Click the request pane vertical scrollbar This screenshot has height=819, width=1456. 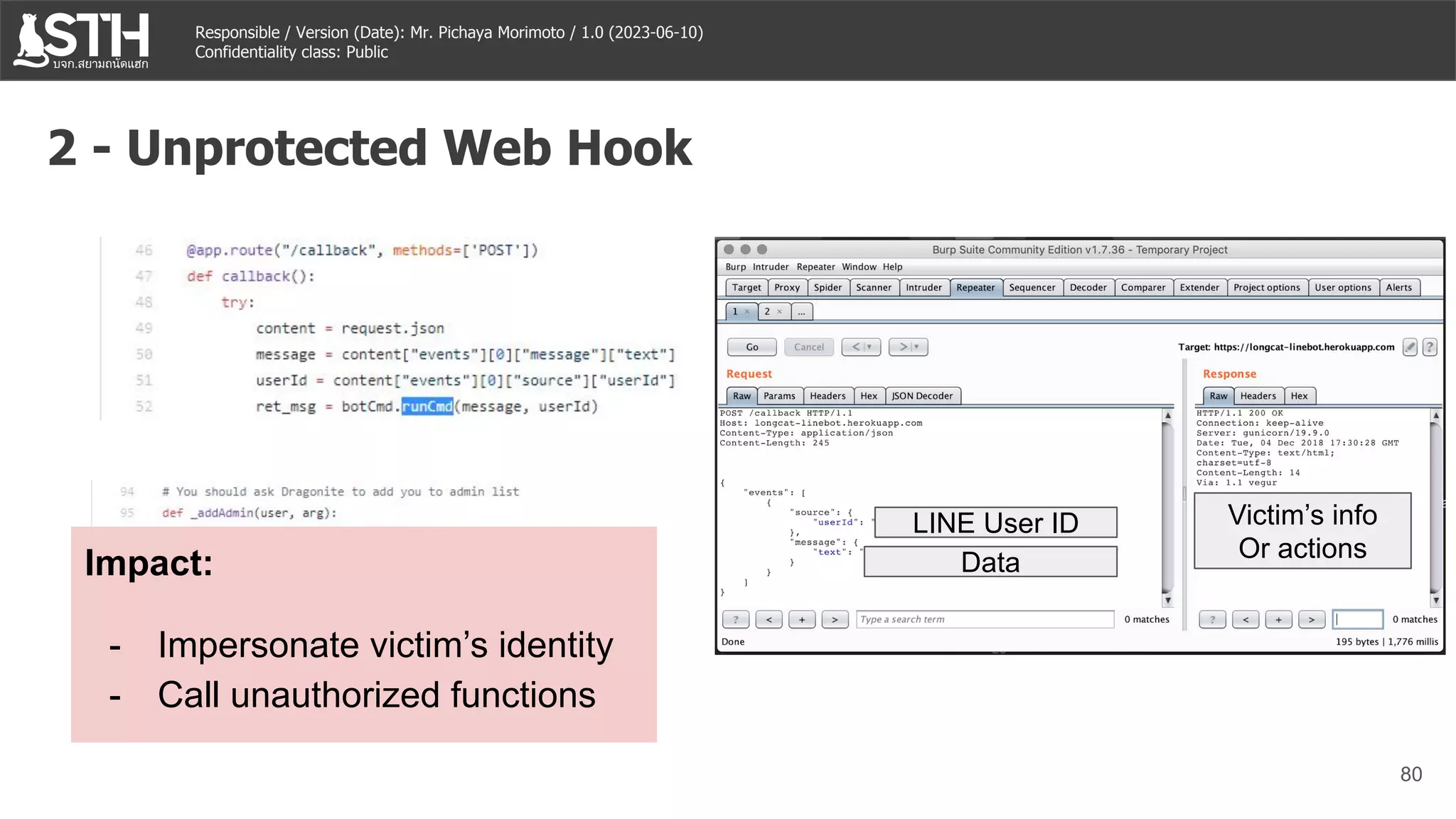(x=1167, y=507)
